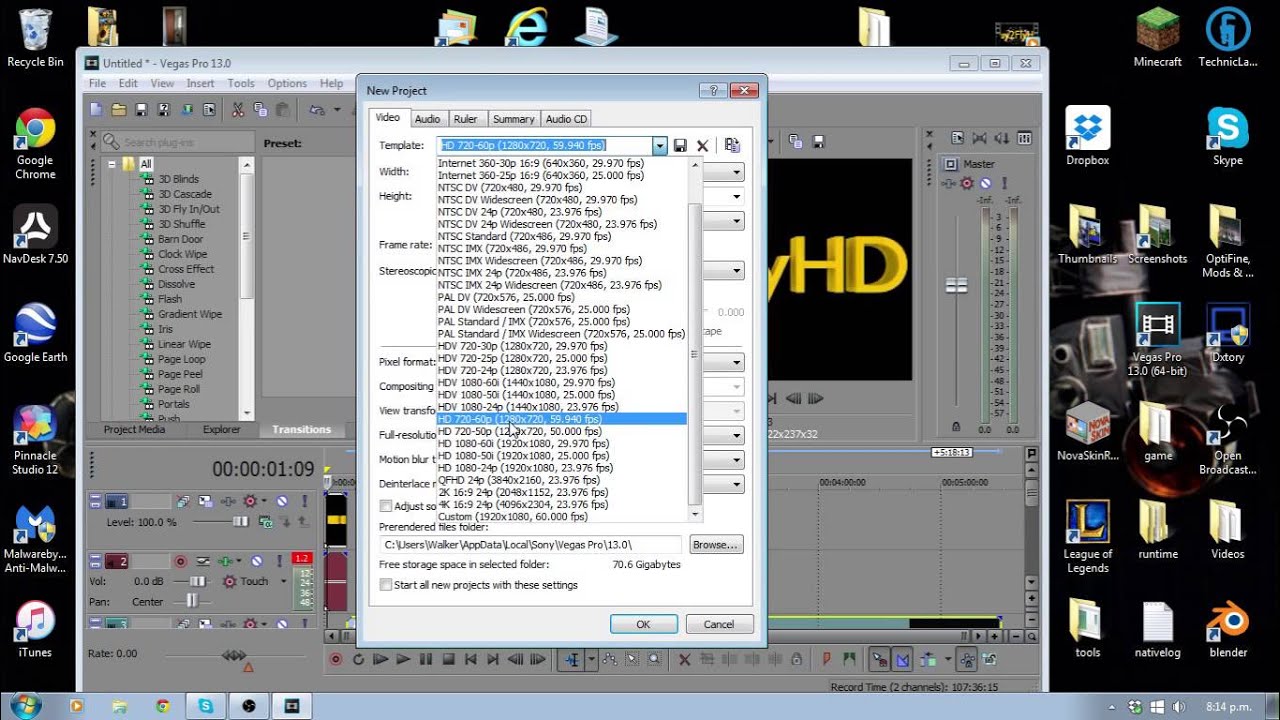Open the Pixel format dropdown arrow
The width and height of the screenshot is (1280, 720).
coord(737,362)
